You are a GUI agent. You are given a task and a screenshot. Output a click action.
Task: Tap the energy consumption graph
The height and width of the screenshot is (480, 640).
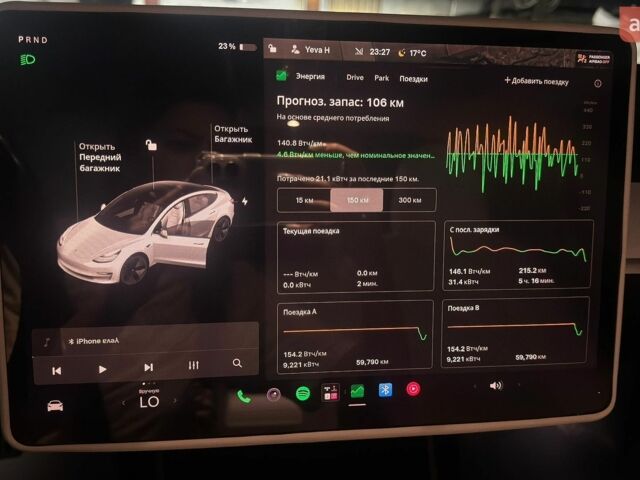[x=512, y=155]
